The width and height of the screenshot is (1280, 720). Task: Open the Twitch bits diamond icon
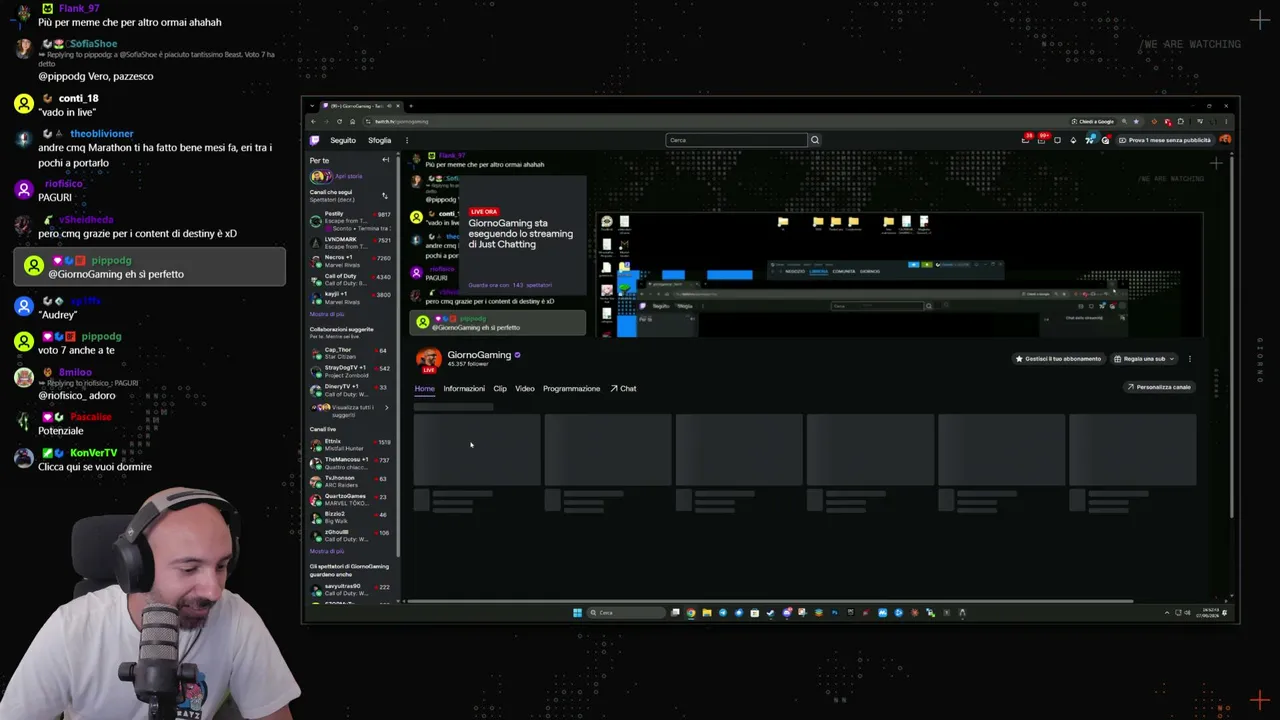point(1074,140)
